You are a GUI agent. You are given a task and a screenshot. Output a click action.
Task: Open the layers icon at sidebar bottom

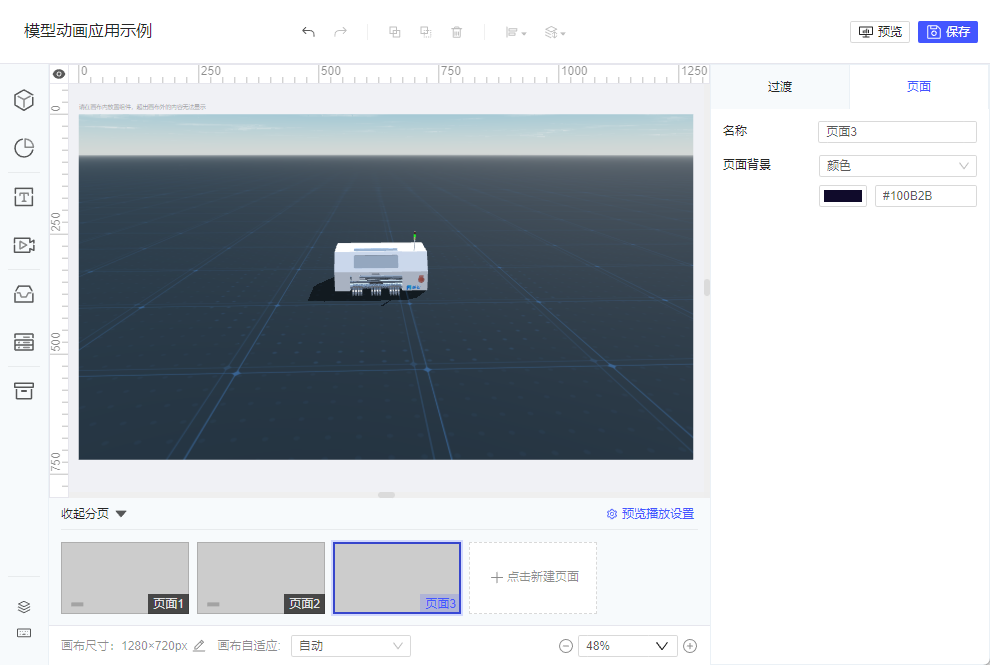point(24,607)
